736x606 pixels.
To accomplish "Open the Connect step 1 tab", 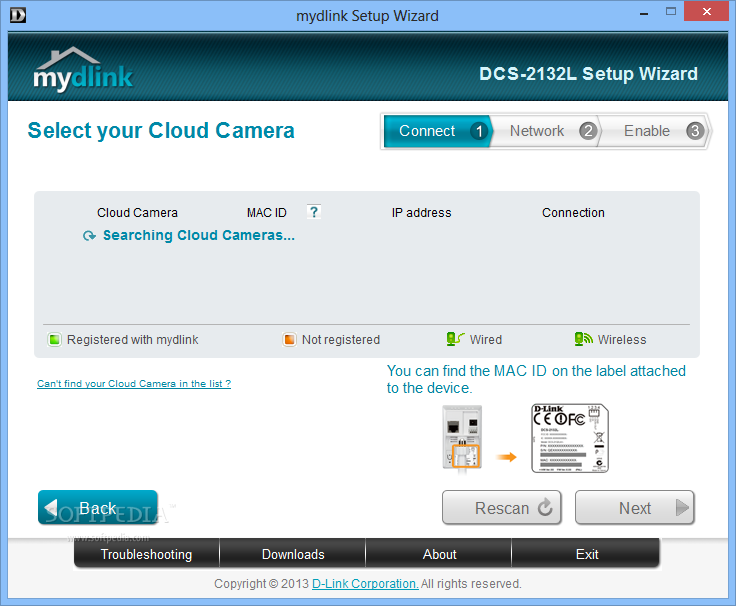I will [x=437, y=131].
